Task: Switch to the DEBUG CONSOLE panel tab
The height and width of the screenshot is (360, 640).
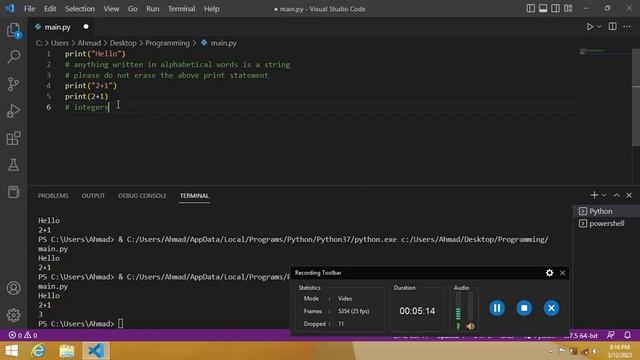Action: (142, 196)
